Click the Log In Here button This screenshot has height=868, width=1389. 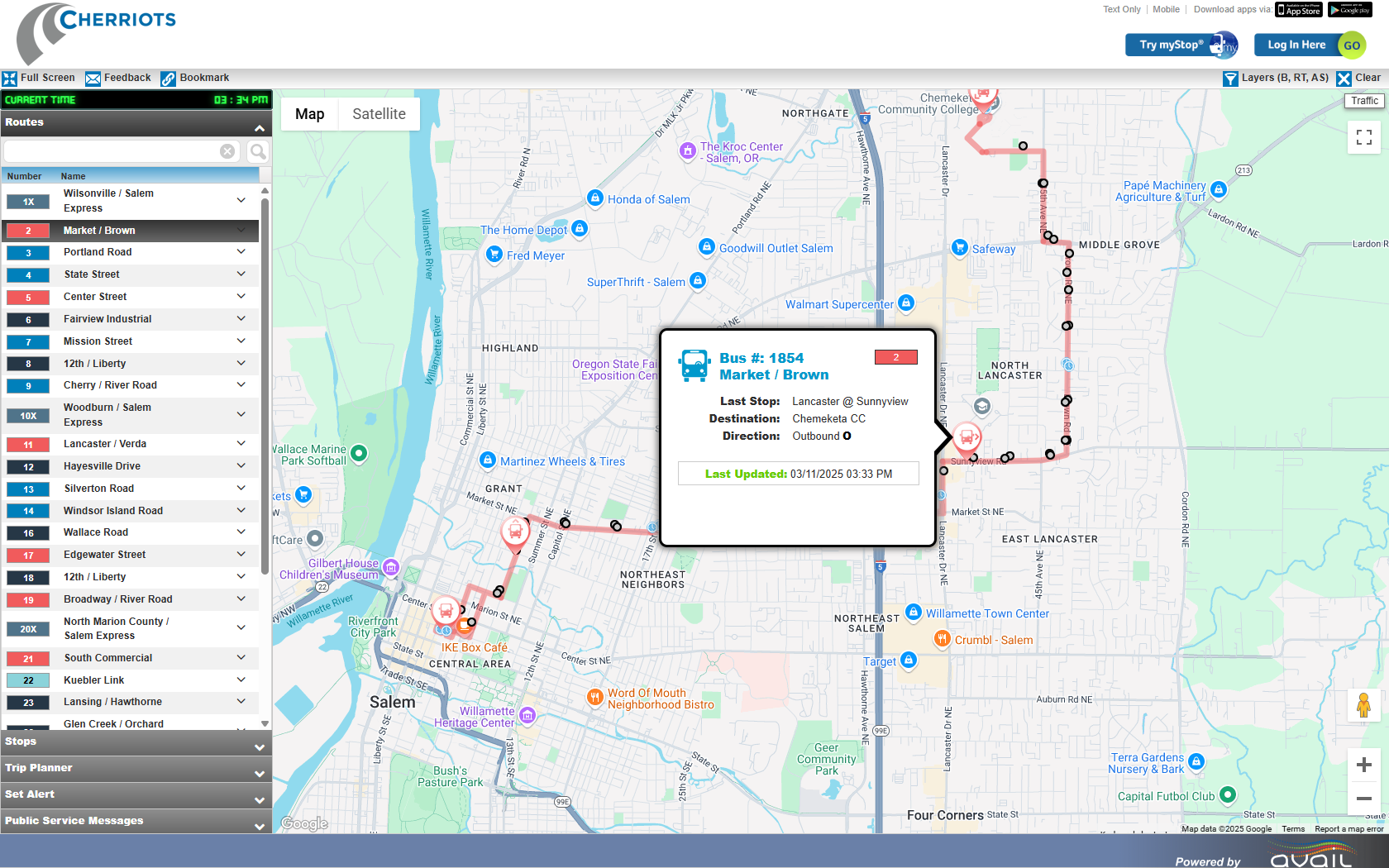pyautogui.click(x=1296, y=45)
